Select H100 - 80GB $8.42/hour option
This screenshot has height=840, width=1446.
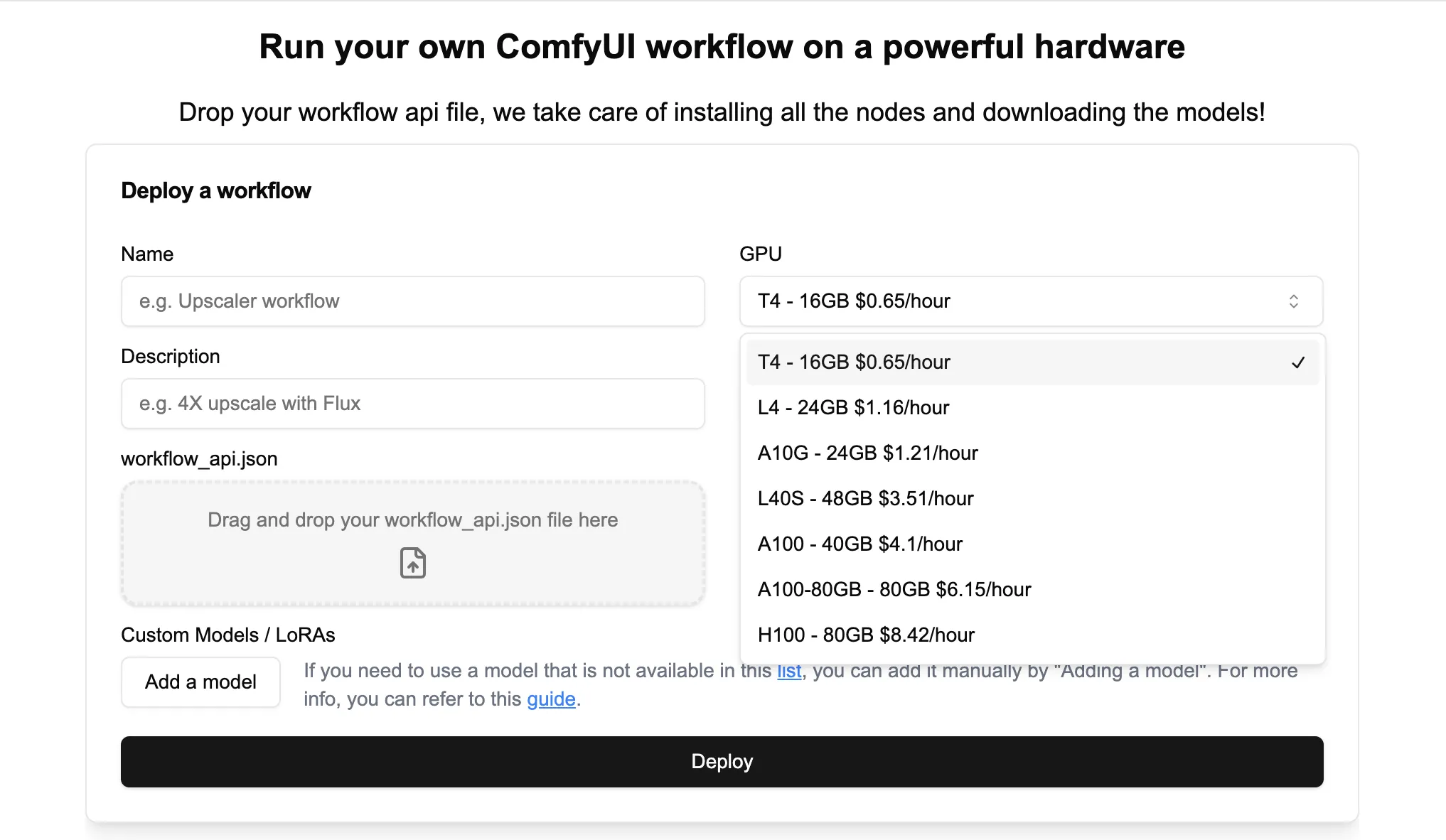coord(1032,635)
